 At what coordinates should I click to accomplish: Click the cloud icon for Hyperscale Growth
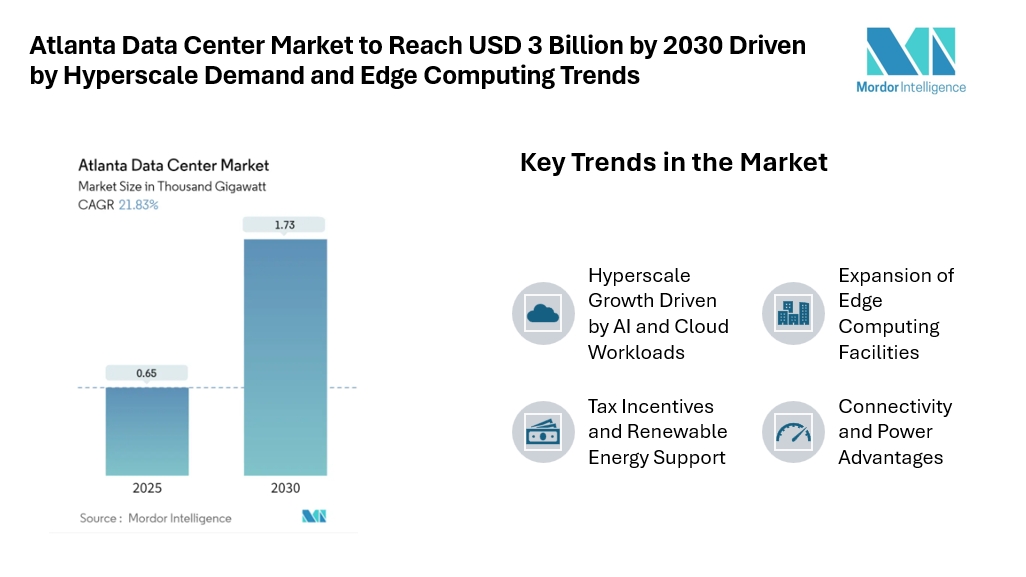pyautogui.click(x=543, y=313)
